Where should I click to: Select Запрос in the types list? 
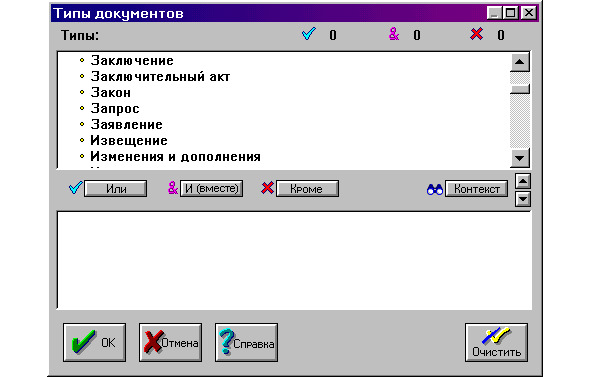pos(115,109)
